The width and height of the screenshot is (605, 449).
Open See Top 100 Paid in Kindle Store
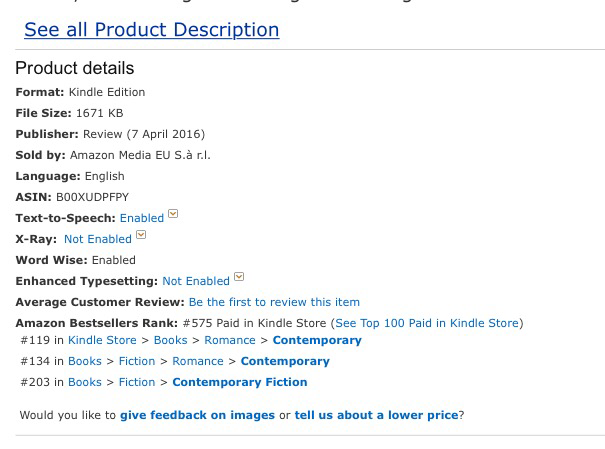[x=427, y=323]
